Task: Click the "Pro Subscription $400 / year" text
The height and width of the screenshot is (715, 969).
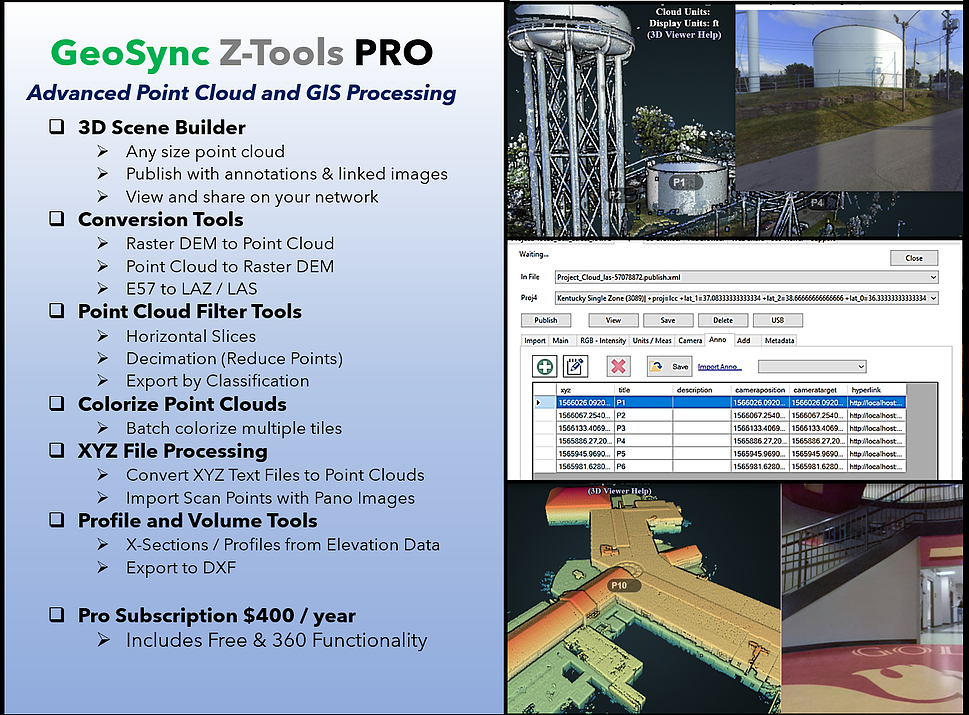Action: coord(217,616)
